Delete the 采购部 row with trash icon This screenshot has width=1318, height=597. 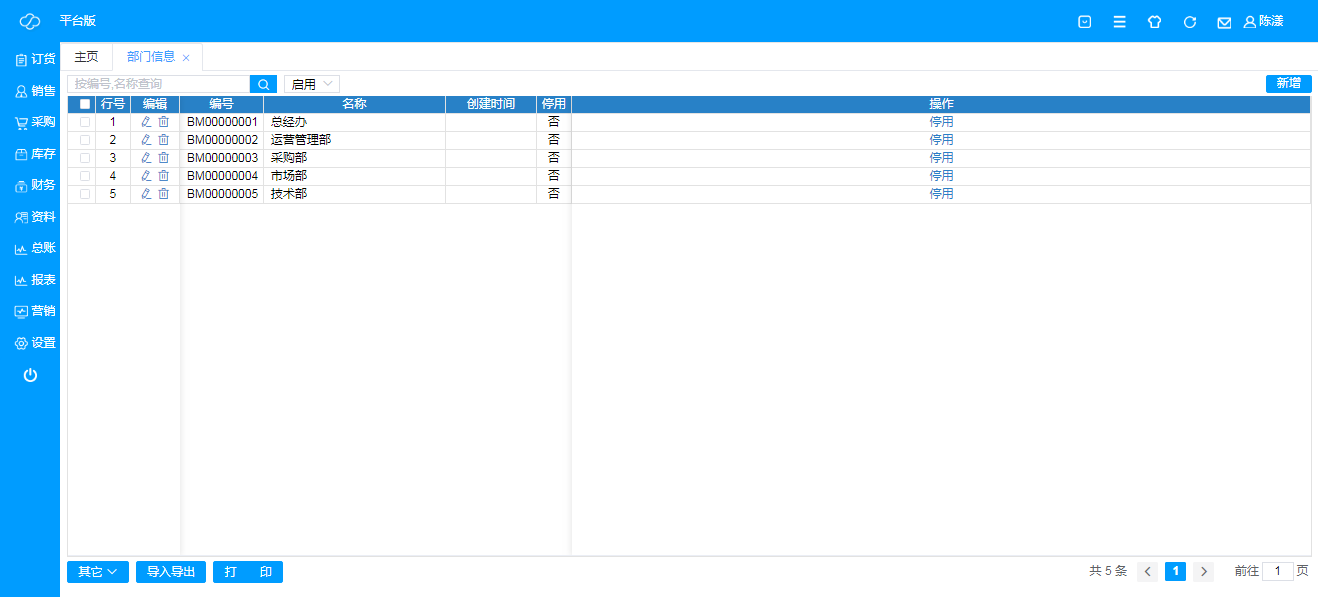point(164,158)
